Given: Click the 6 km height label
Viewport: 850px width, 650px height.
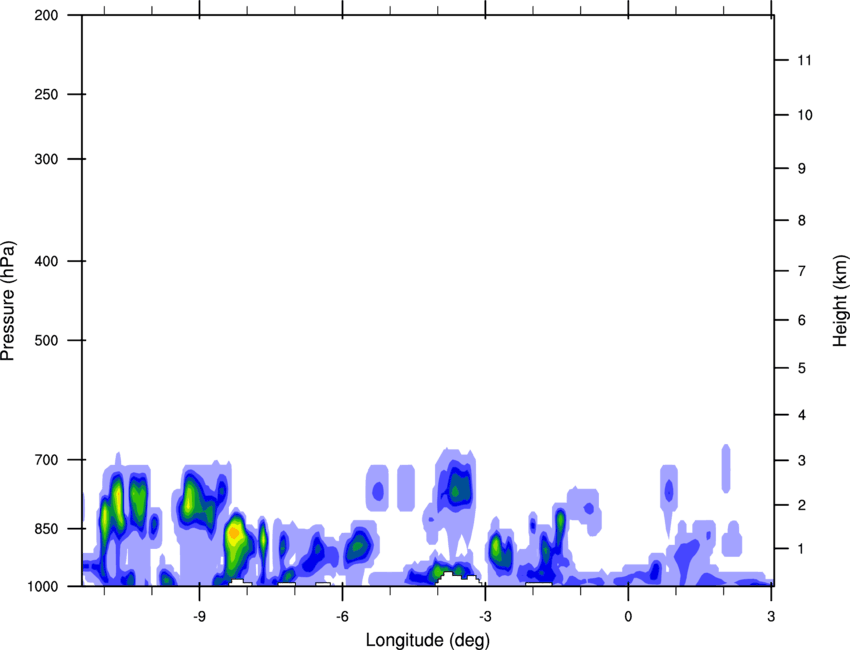Looking at the screenshot, I should 802,320.
